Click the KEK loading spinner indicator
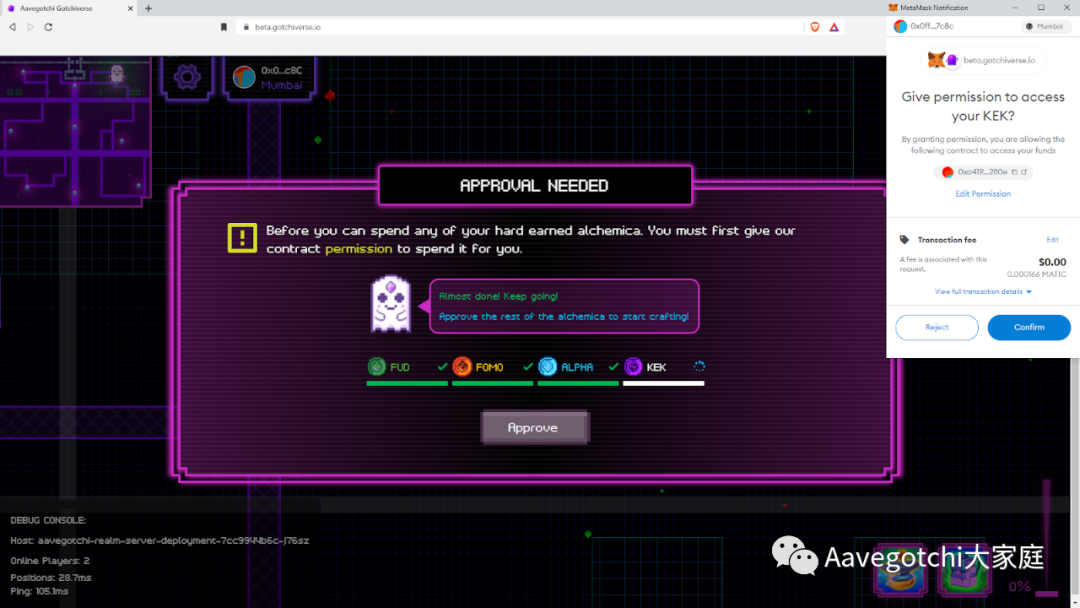 [698, 366]
